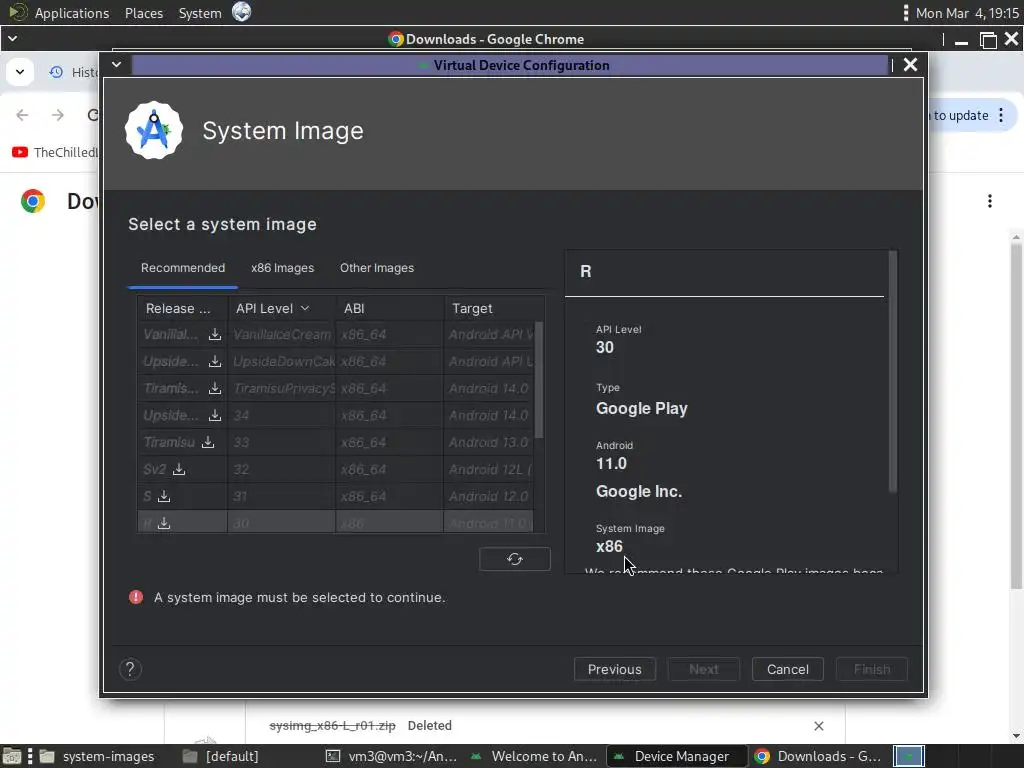1024x768 pixels.
Task: Sort by API Level column header
Action: 281,308
